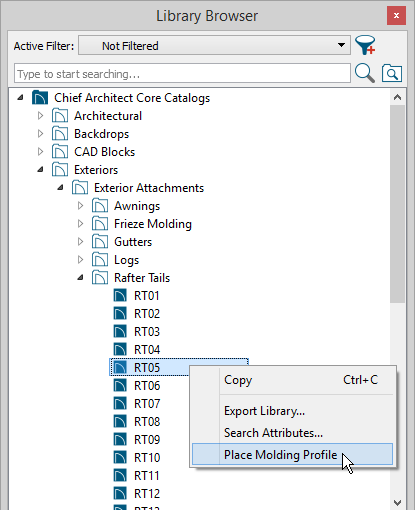Image resolution: width=415 pixels, height=510 pixels.
Task: Select the Frieze Molding label
Action: coord(153,224)
